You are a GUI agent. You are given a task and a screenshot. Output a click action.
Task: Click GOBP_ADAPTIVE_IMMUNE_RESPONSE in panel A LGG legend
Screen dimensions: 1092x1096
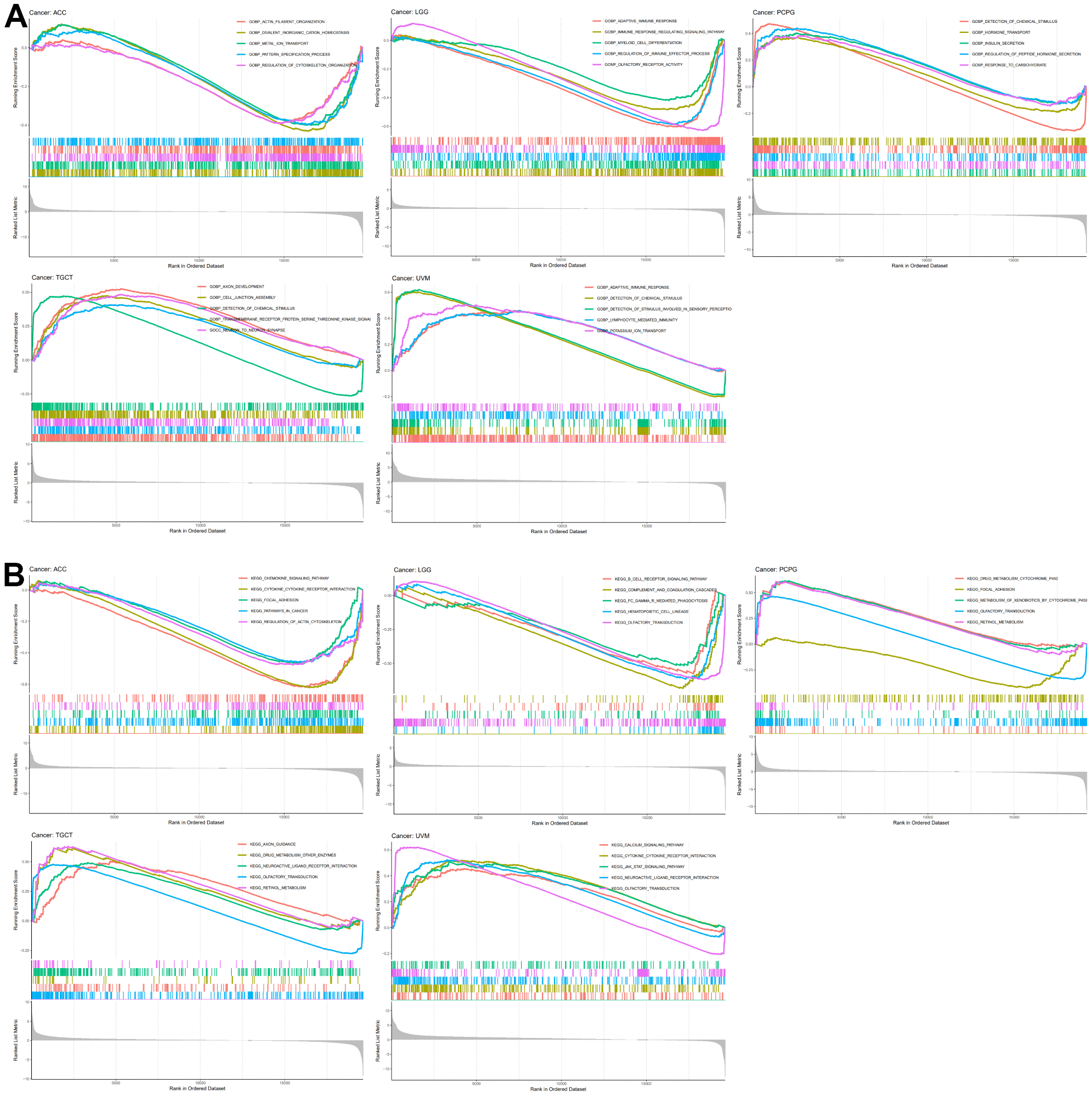641,21
